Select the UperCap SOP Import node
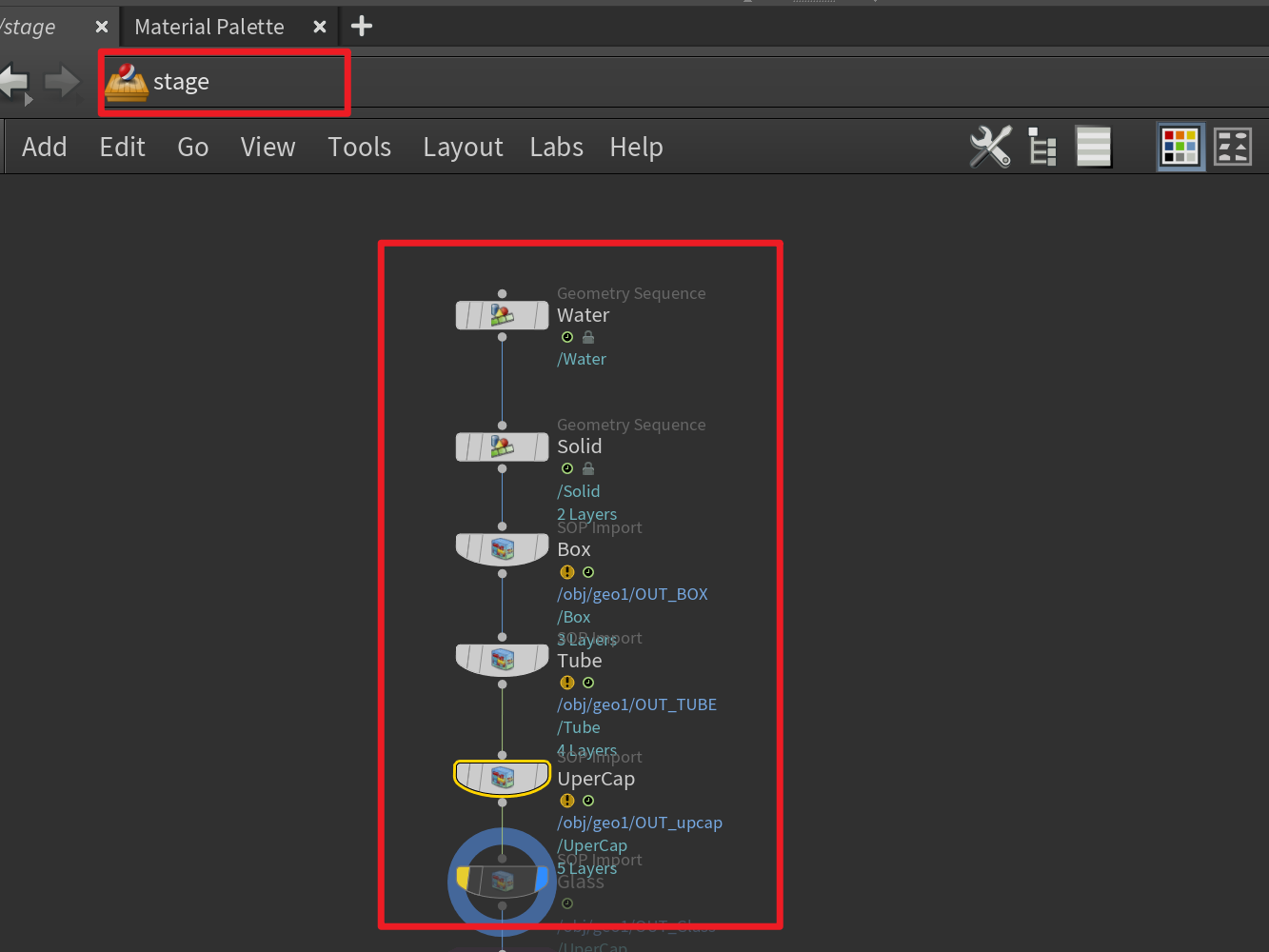Screen dimensions: 1269x952 click(503, 778)
